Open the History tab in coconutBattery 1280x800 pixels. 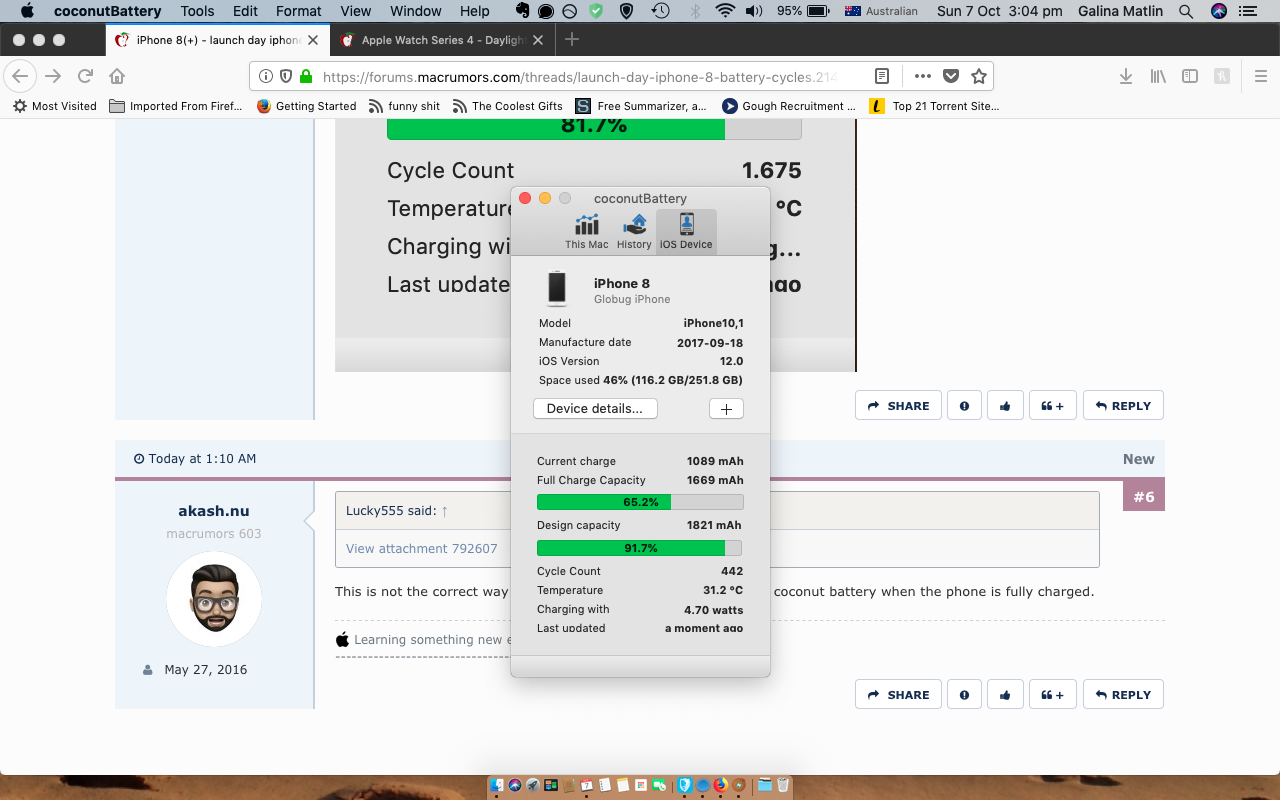[634, 231]
